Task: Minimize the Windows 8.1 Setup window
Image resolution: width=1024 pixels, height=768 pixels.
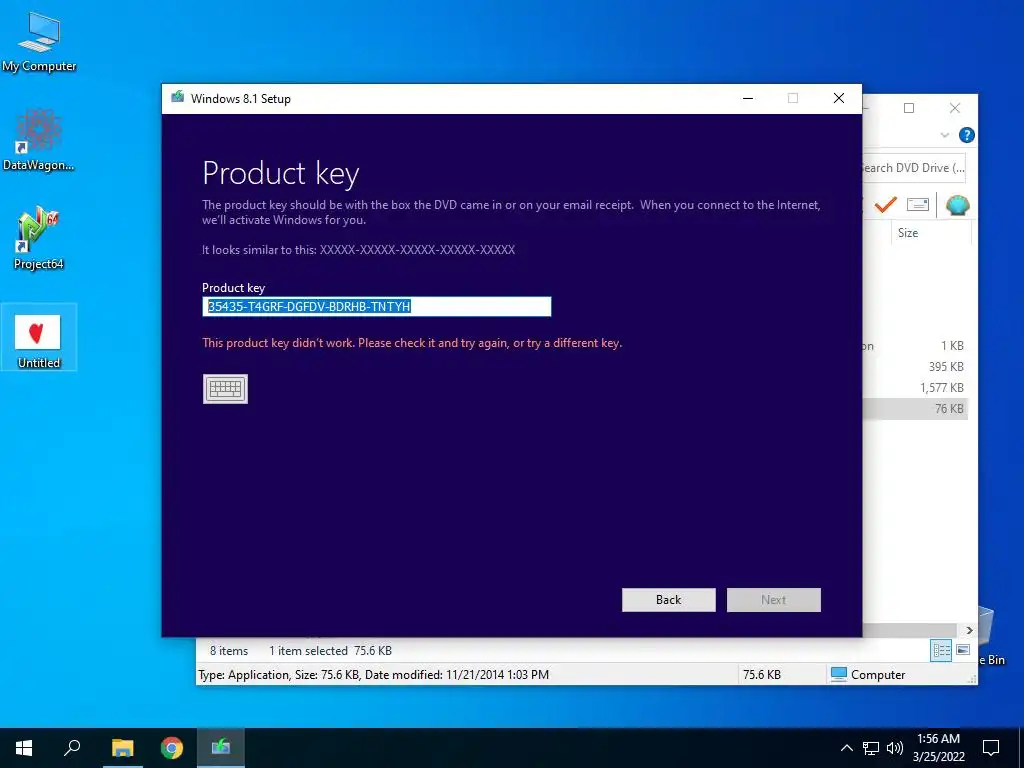Action: point(748,99)
